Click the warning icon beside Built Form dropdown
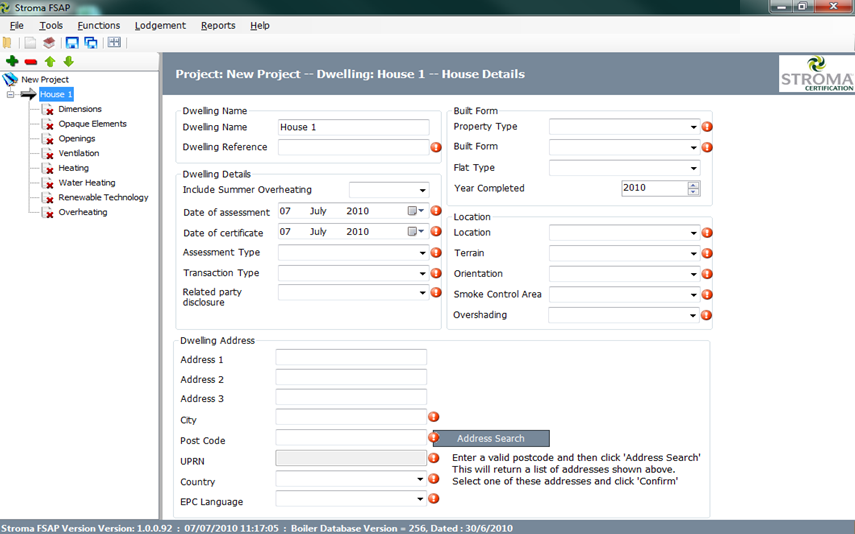Screen dimensions: 855x534 tap(707, 147)
